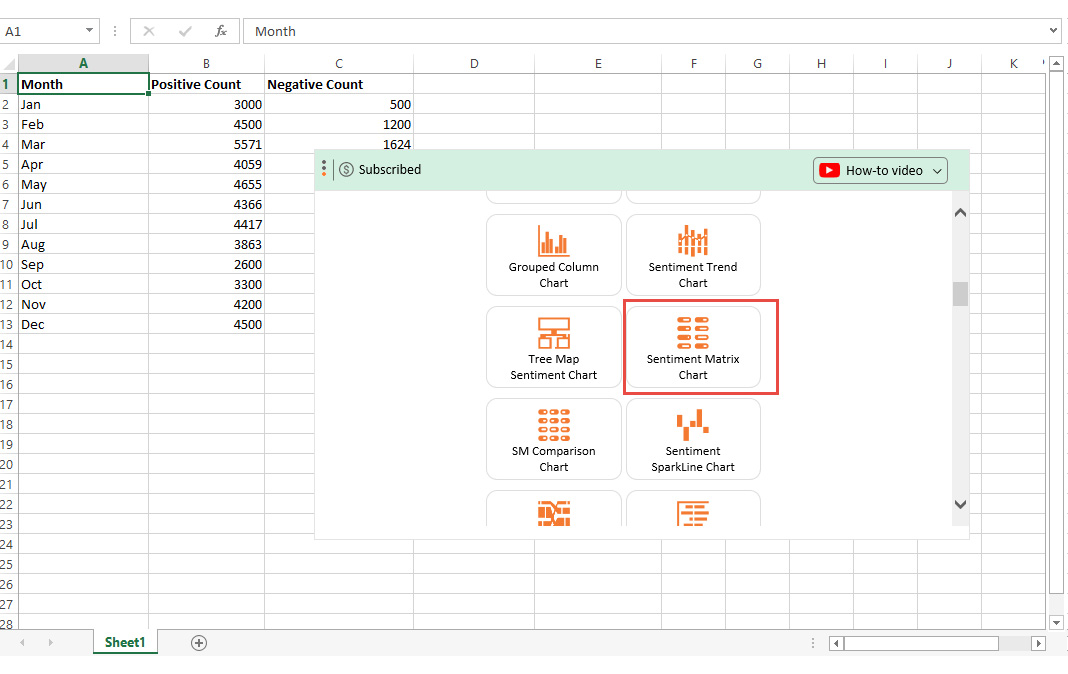Select the Feb cell
The width and height of the screenshot is (1068, 674).
(83, 125)
